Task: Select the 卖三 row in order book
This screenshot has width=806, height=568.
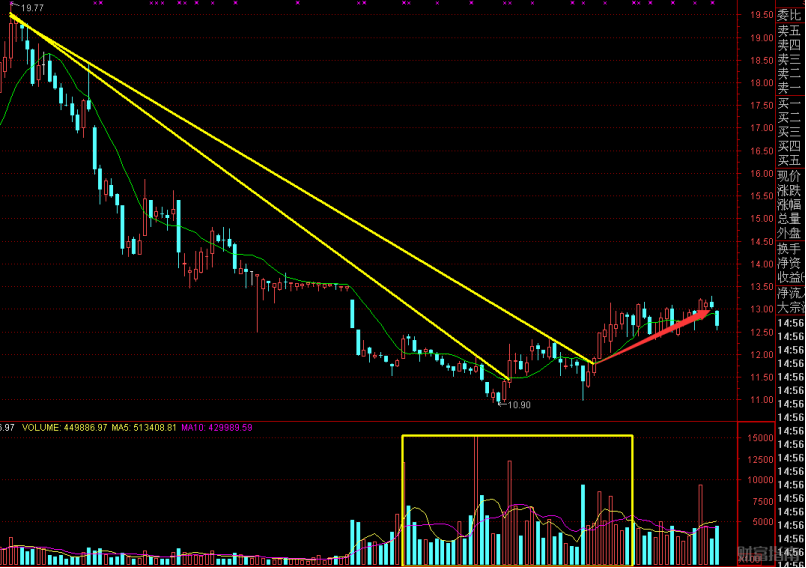Action: 789,60
